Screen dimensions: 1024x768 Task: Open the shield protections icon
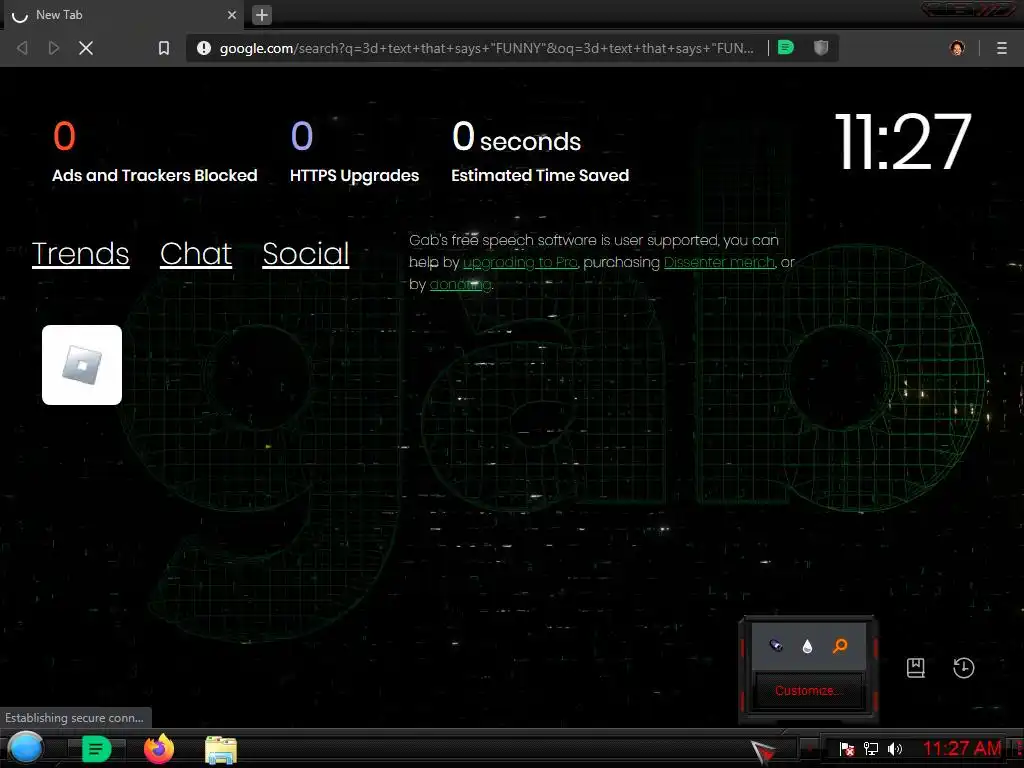point(821,47)
